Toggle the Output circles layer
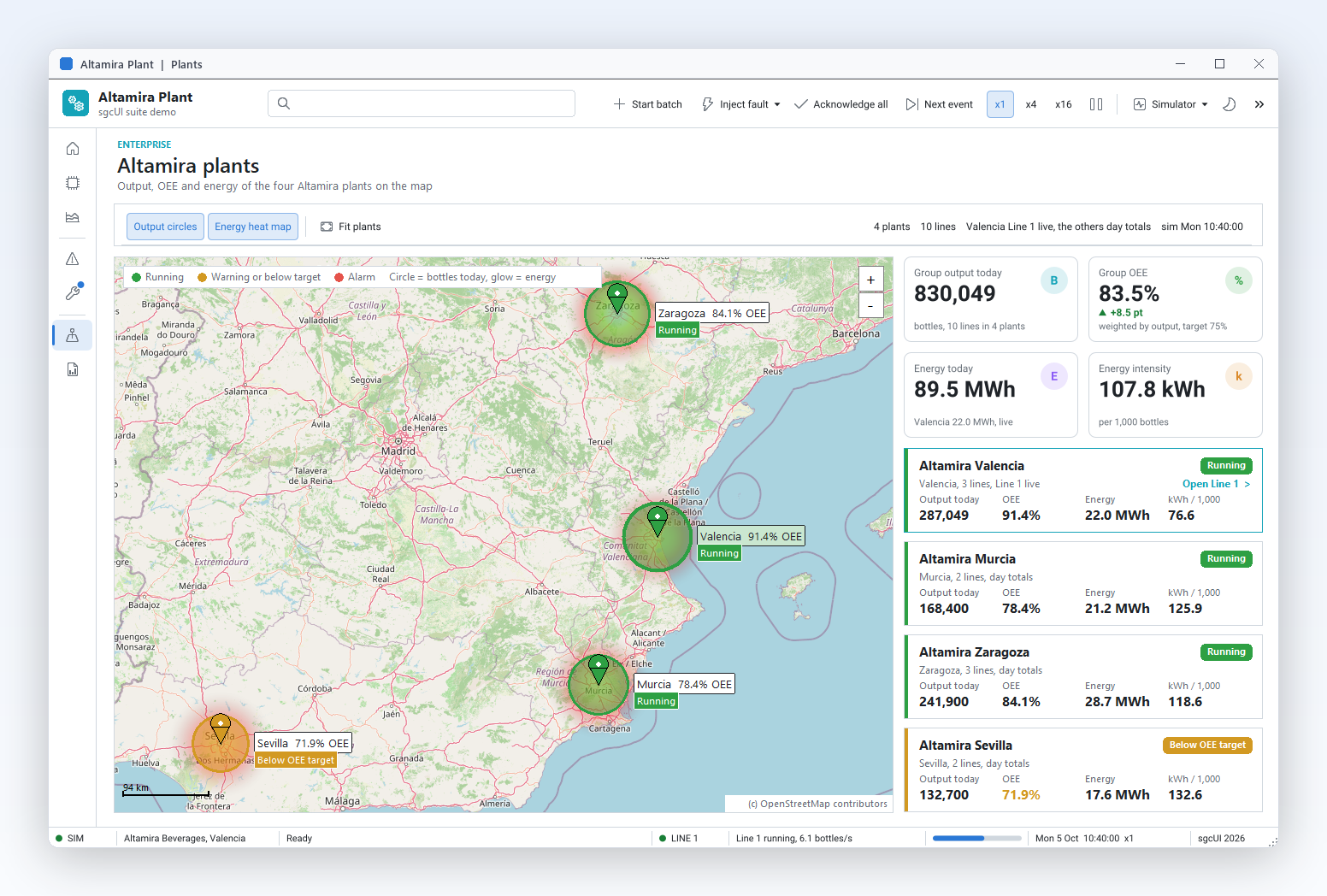Viewport: 1327px width, 896px height. pyautogui.click(x=165, y=227)
